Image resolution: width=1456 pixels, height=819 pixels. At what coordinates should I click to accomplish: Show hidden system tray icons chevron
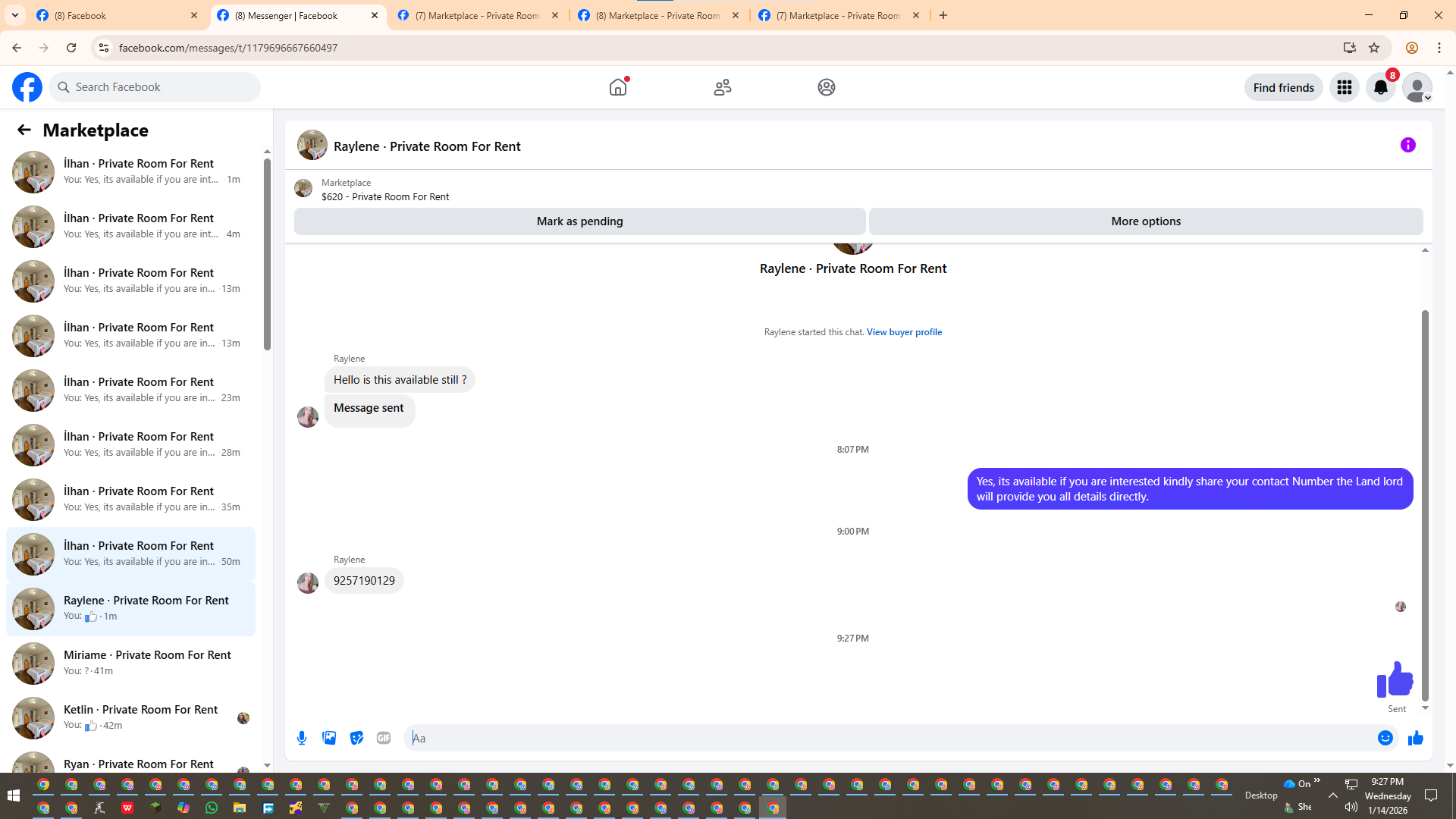pyautogui.click(x=1332, y=795)
